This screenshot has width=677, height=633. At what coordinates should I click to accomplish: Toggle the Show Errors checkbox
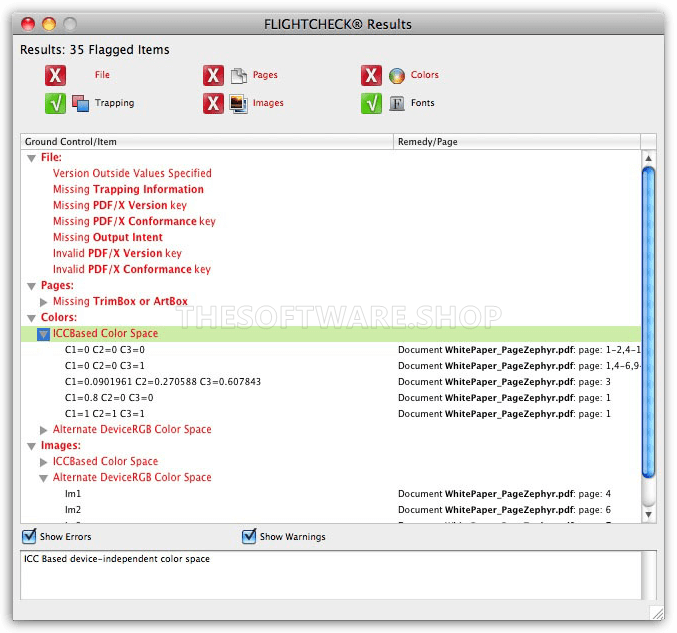[29, 537]
